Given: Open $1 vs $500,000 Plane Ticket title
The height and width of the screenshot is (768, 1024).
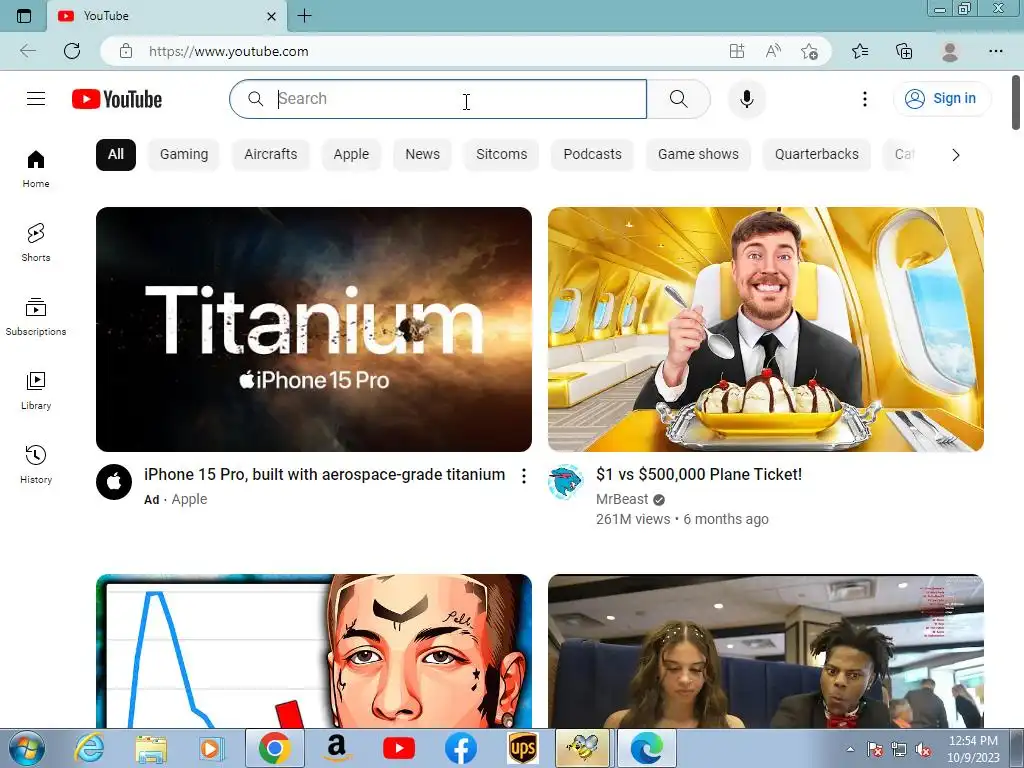Looking at the screenshot, I should point(699,474).
